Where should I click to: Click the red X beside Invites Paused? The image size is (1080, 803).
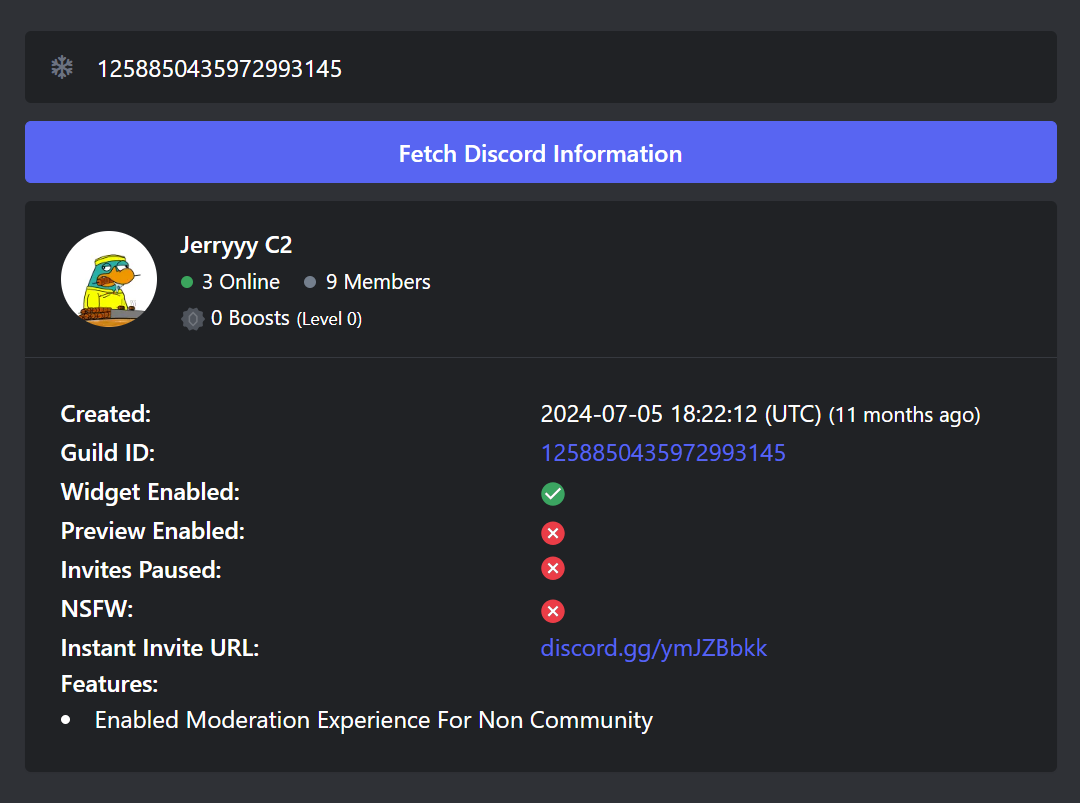click(552, 568)
